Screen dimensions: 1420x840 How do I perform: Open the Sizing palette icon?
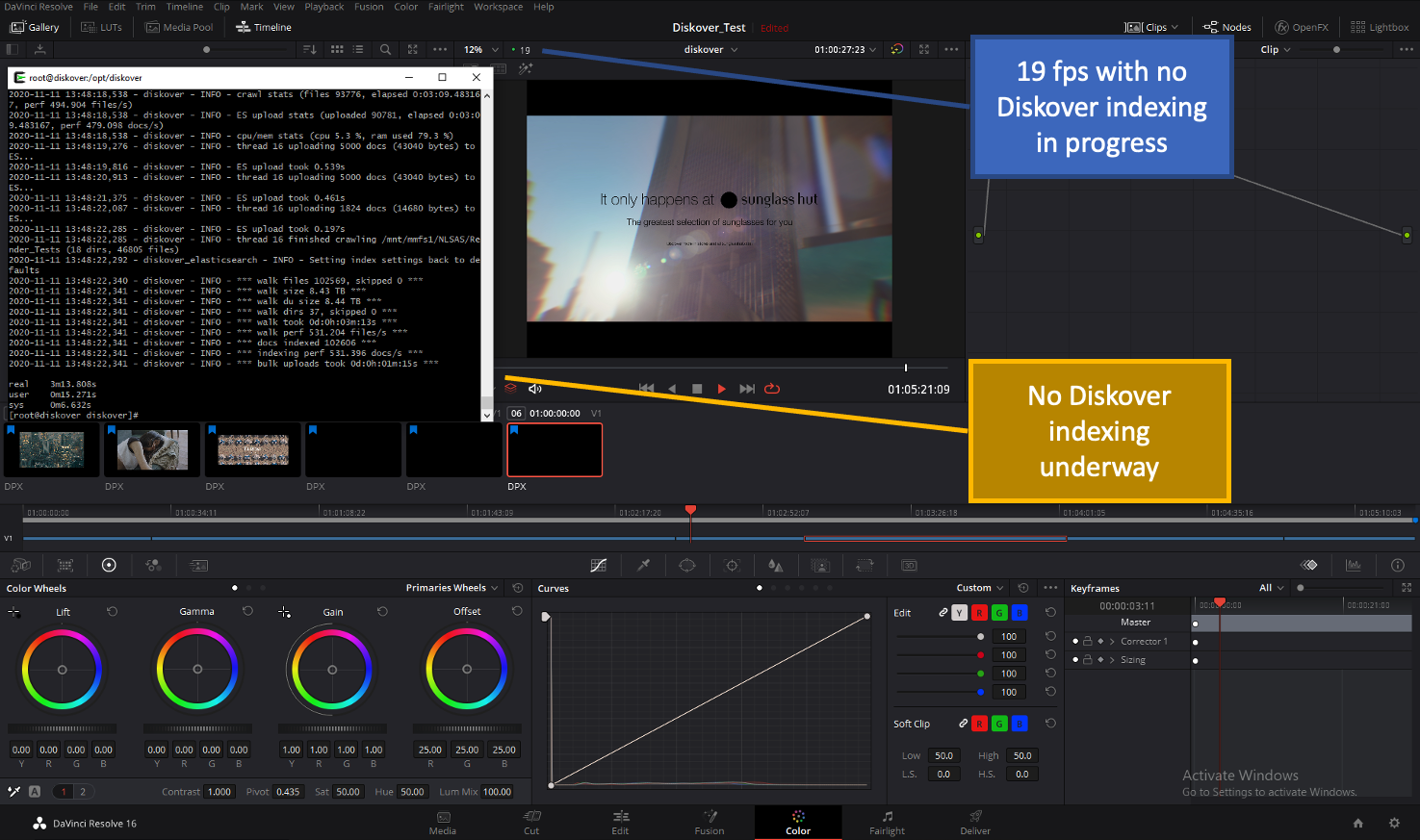click(865, 565)
